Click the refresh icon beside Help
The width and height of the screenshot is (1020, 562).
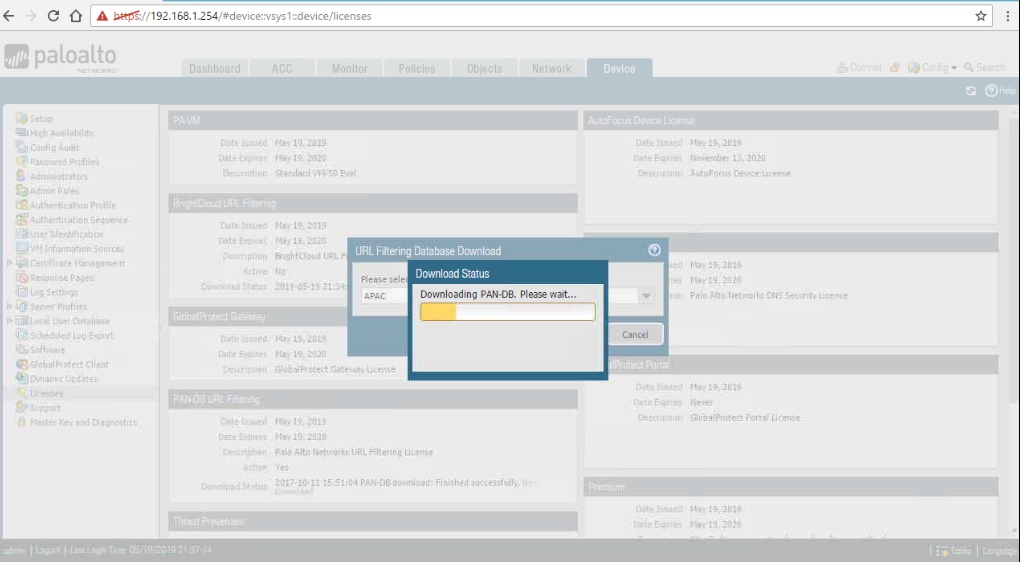pos(971,91)
